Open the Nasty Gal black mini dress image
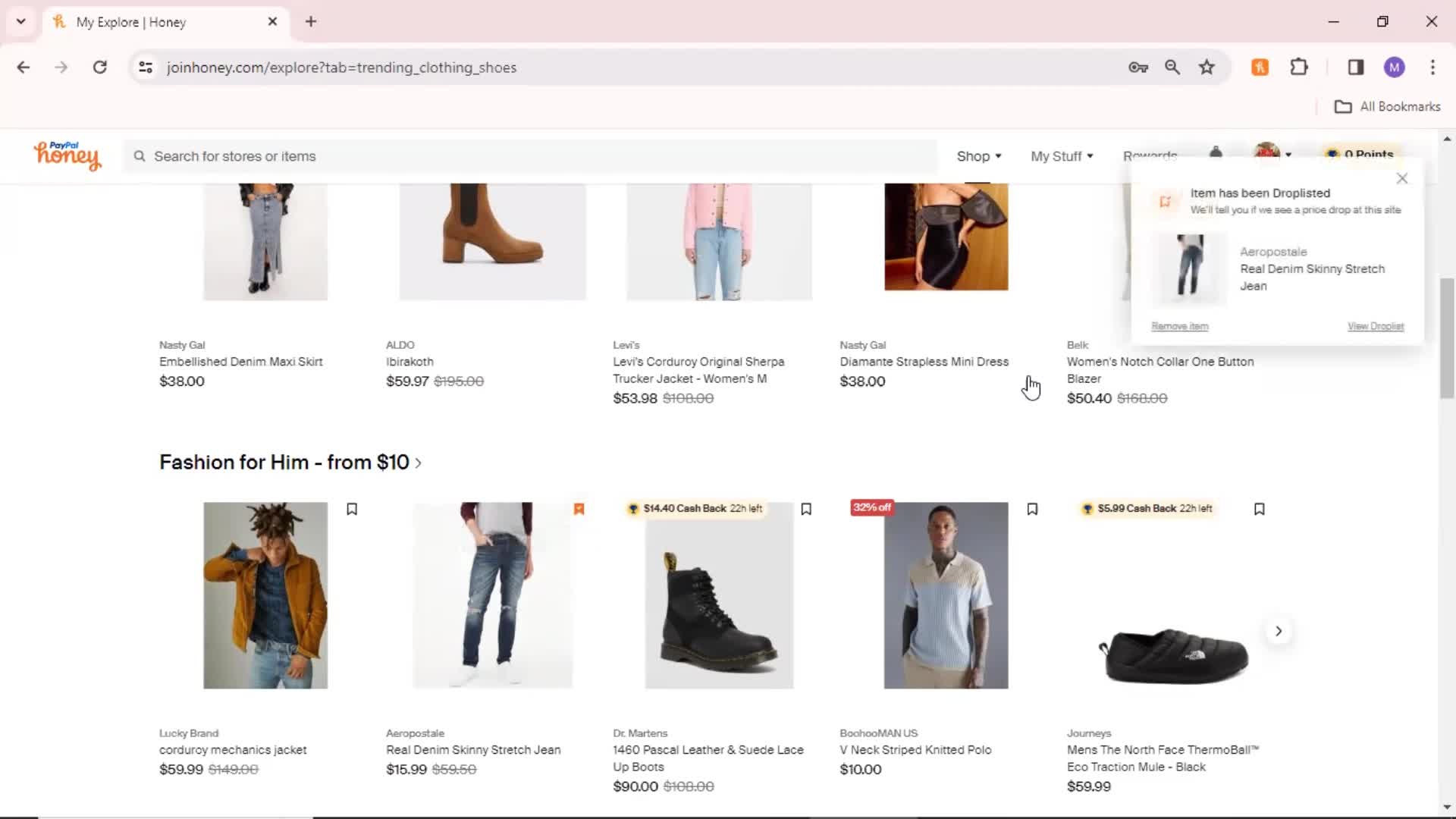1456x819 pixels. pyautogui.click(x=946, y=237)
